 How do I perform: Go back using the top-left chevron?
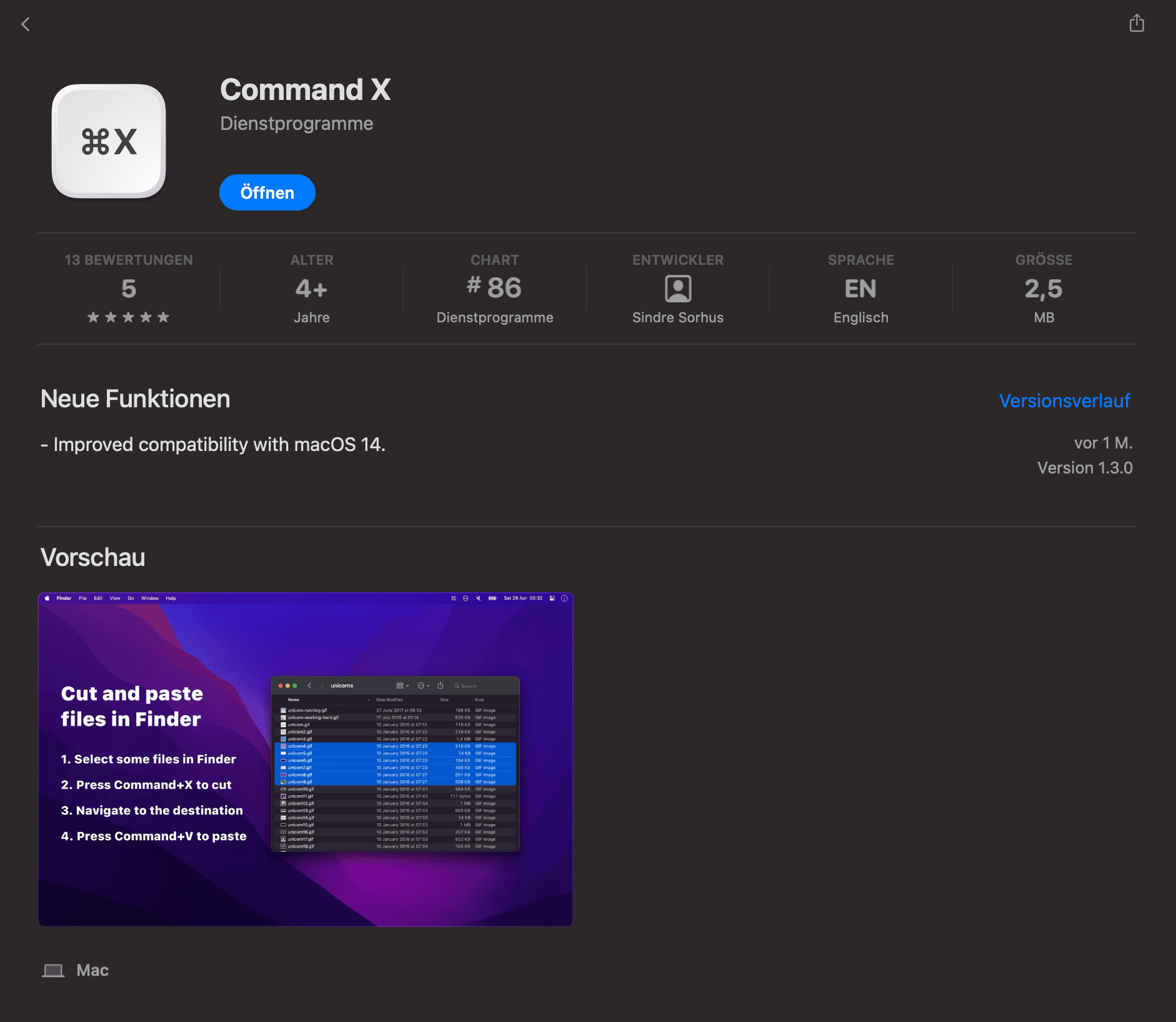[x=26, y=24]
